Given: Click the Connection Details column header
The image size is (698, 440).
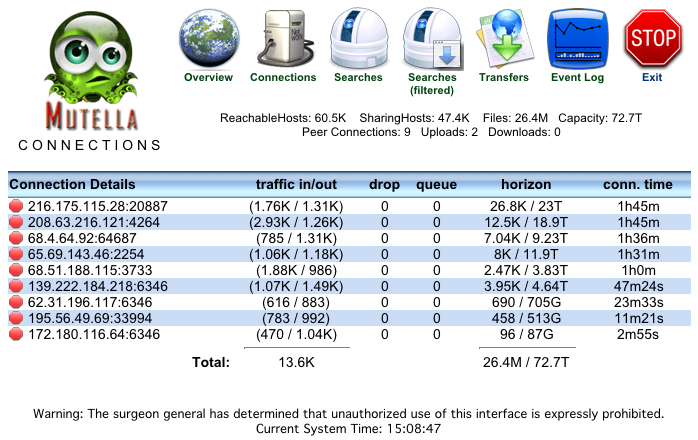Looking at the screenshot, I should point(72,185).
